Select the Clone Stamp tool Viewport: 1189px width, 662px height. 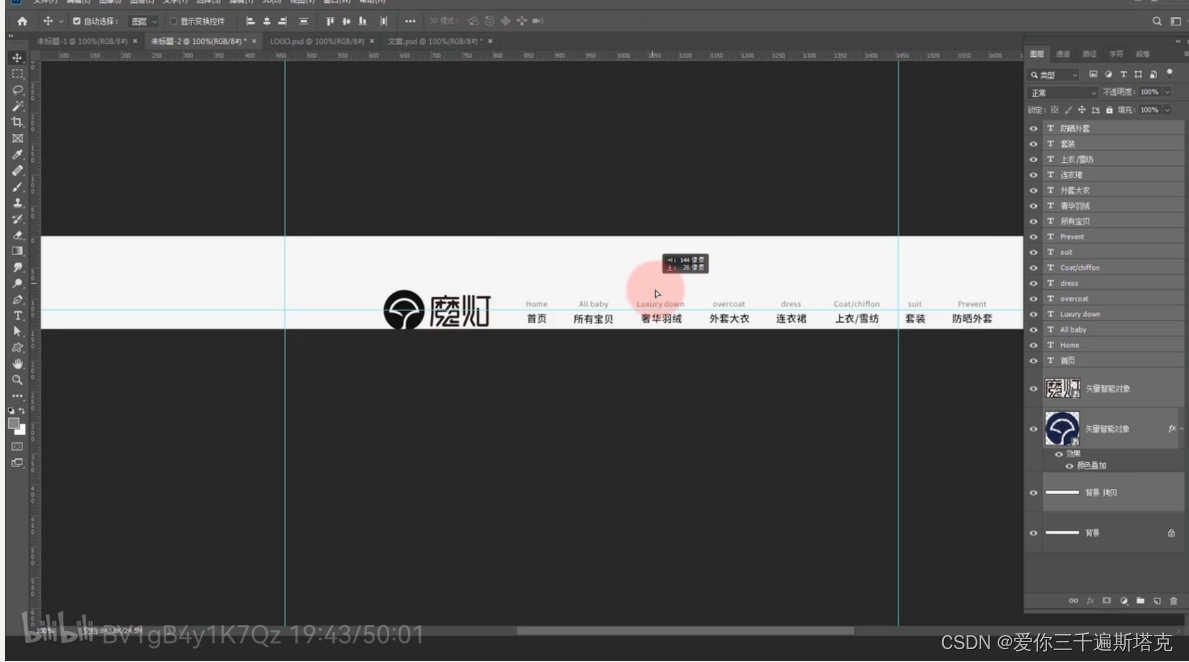coord(17,203)
